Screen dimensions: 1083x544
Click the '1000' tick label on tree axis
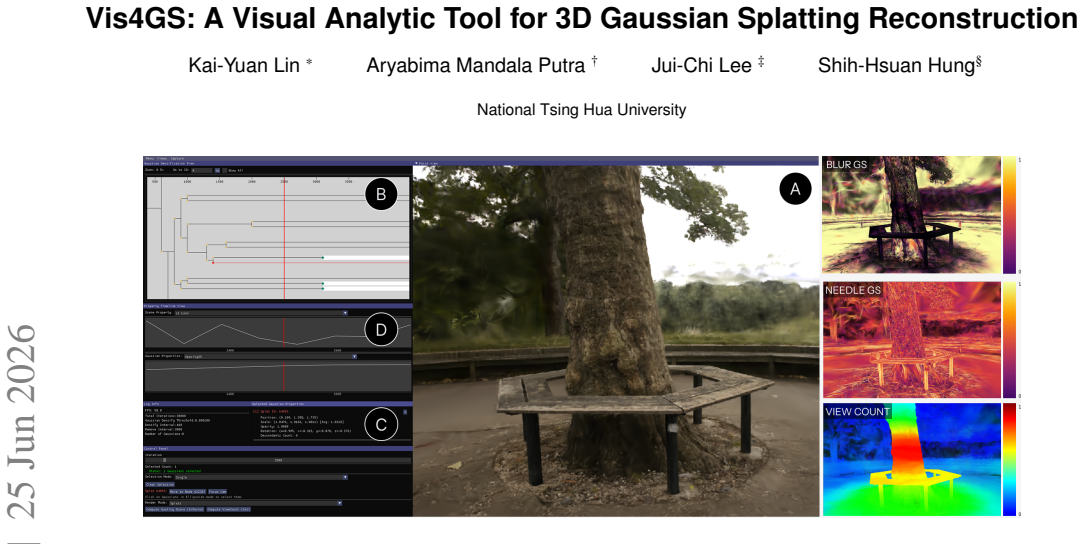[187, 182]
